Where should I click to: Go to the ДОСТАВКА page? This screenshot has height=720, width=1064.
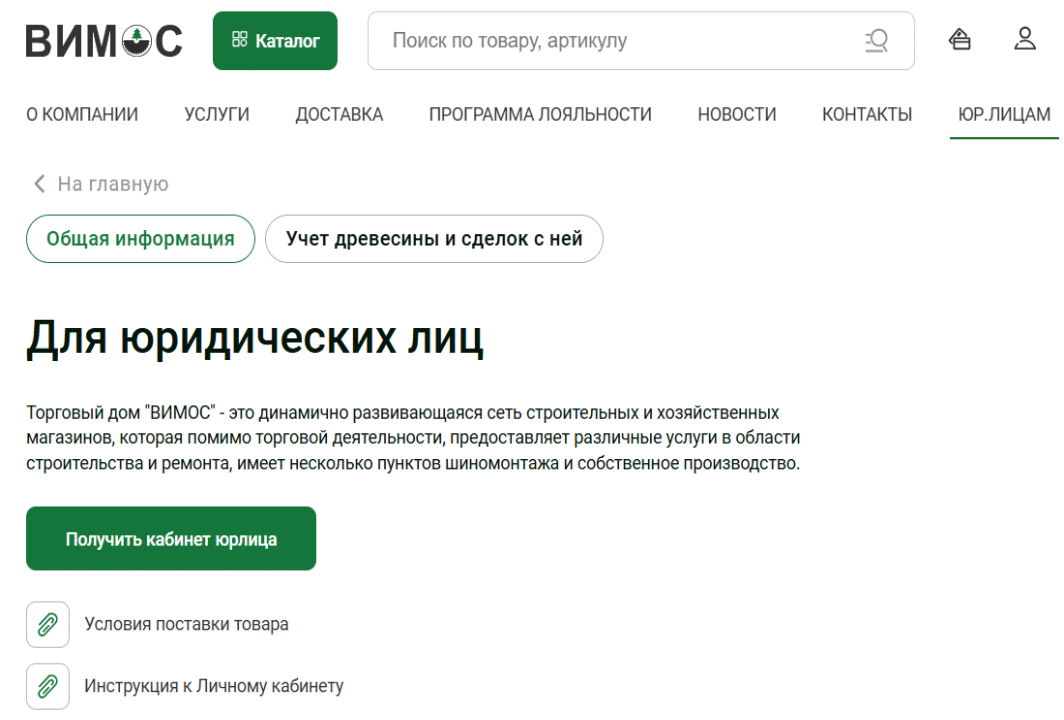339,115
